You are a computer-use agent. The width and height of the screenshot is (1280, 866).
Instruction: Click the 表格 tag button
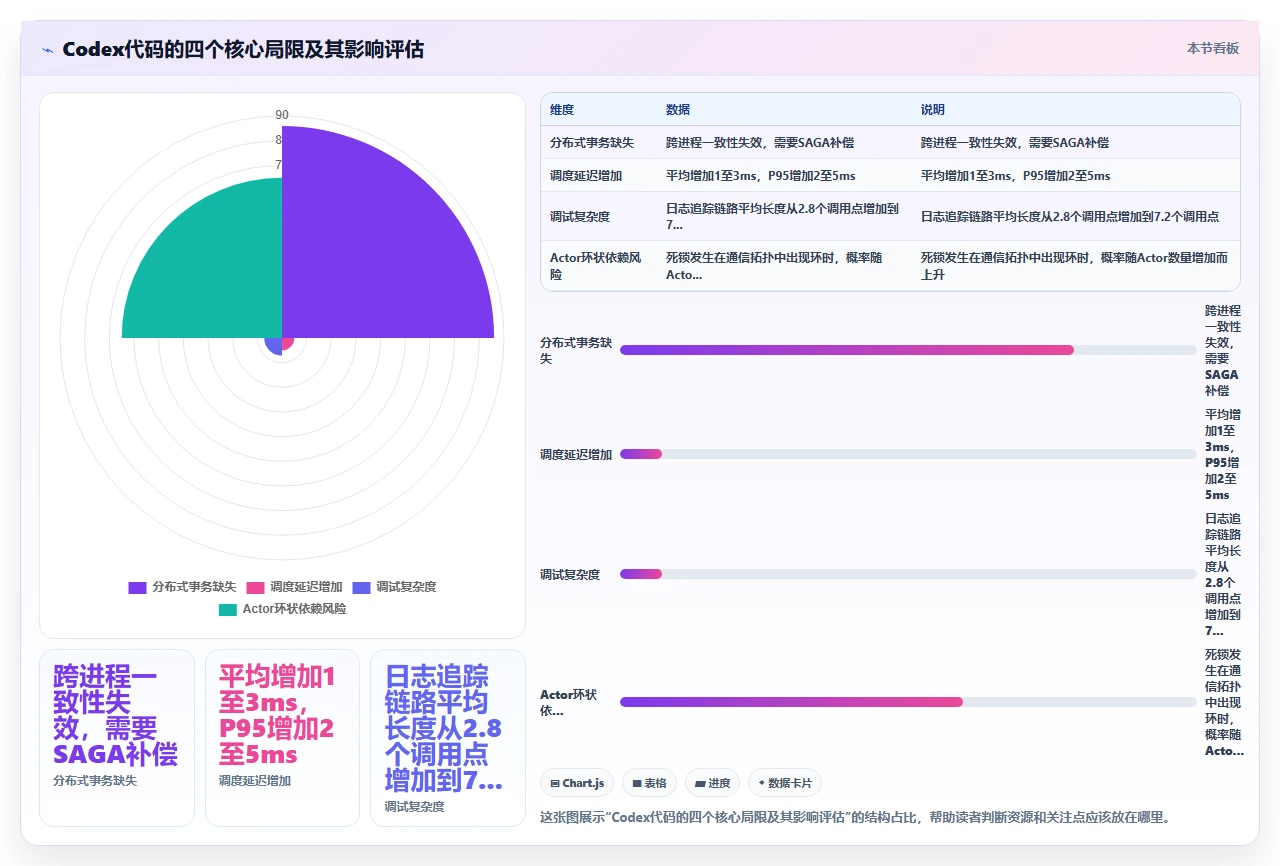point(650,783)
